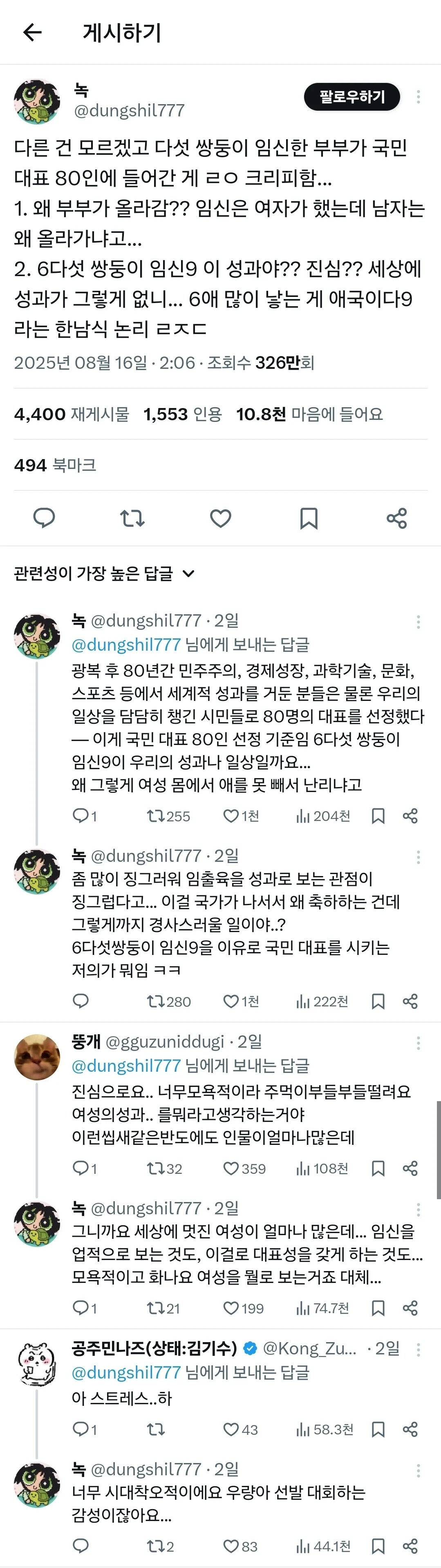Click the 팔로우하기 follow button

pyautogui.click(x=351, y=97)
